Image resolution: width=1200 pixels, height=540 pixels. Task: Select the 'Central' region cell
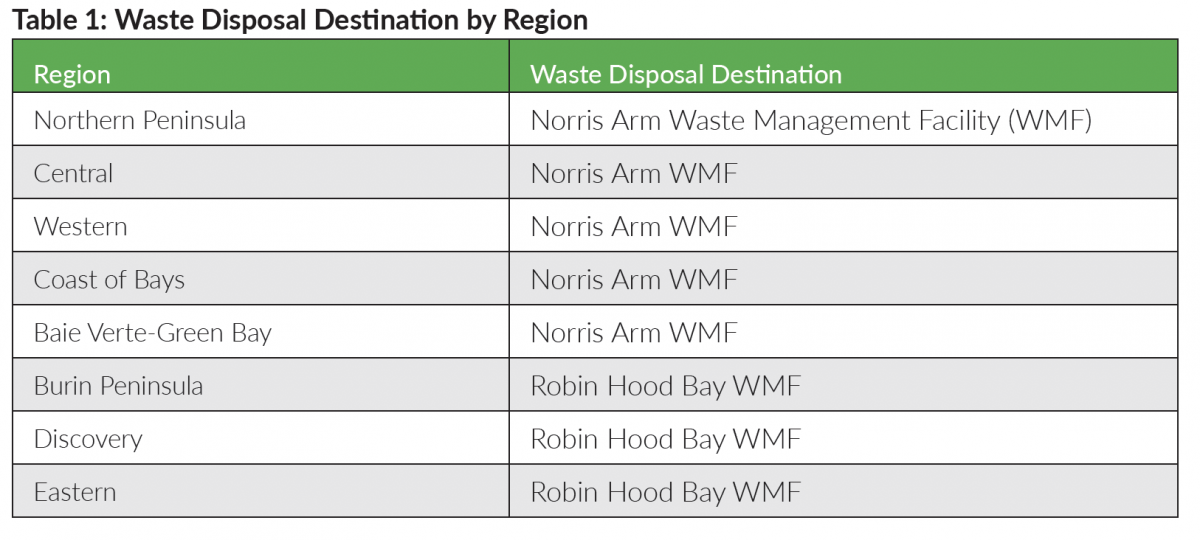[73, 173]
